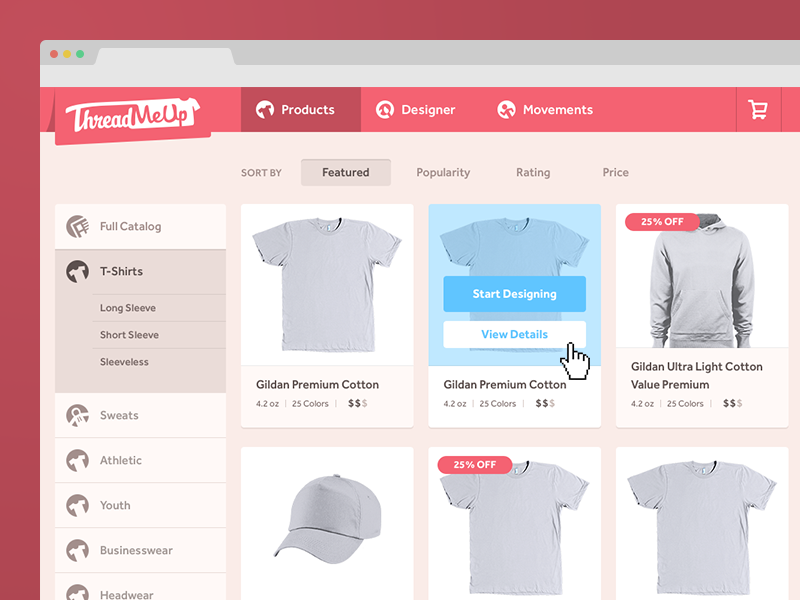This screenshot has height=600, width=800.
Task: Sort products by Price
Action: 615,172
